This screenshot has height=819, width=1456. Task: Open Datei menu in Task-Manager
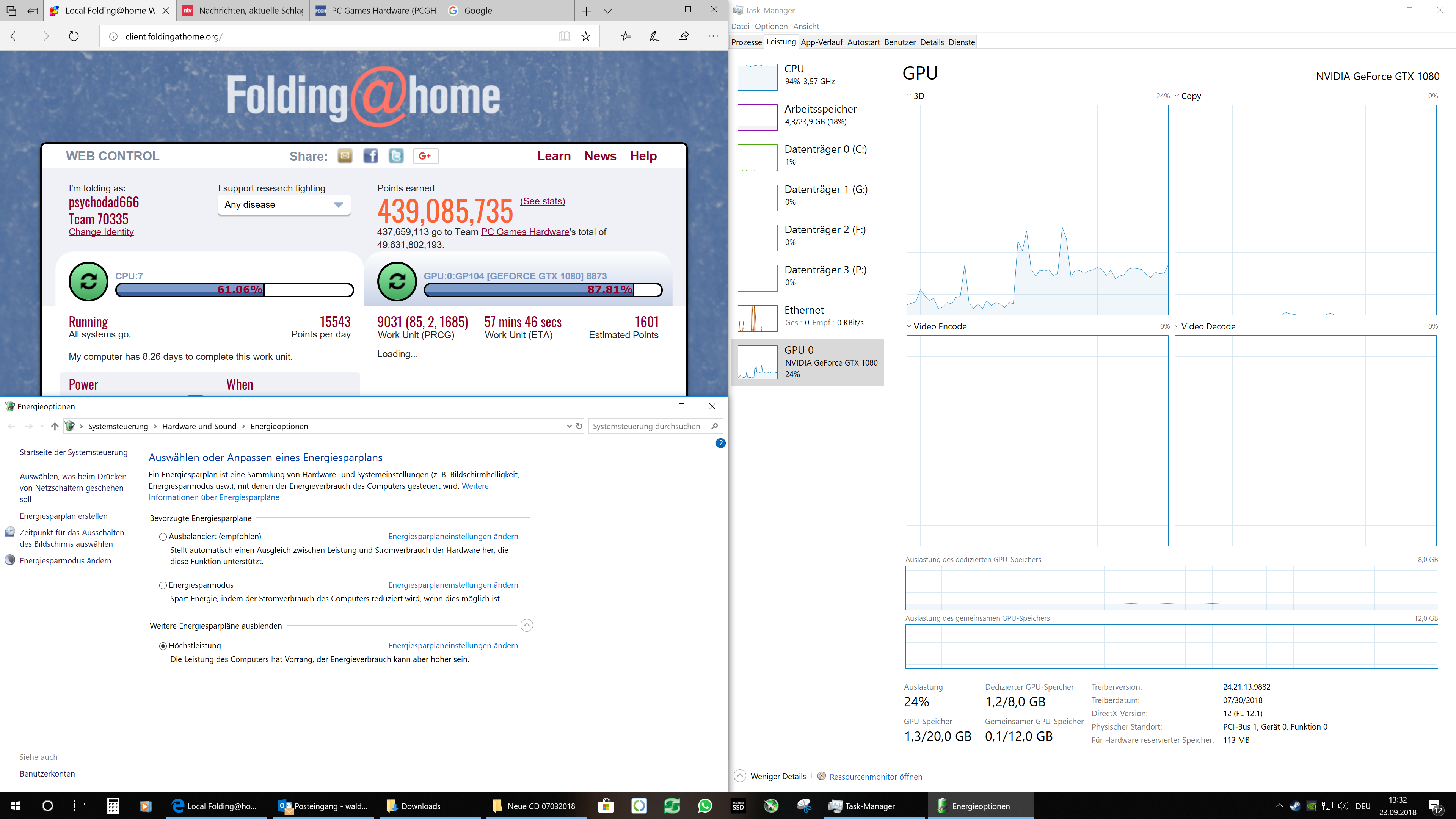(x=740, y=26)
